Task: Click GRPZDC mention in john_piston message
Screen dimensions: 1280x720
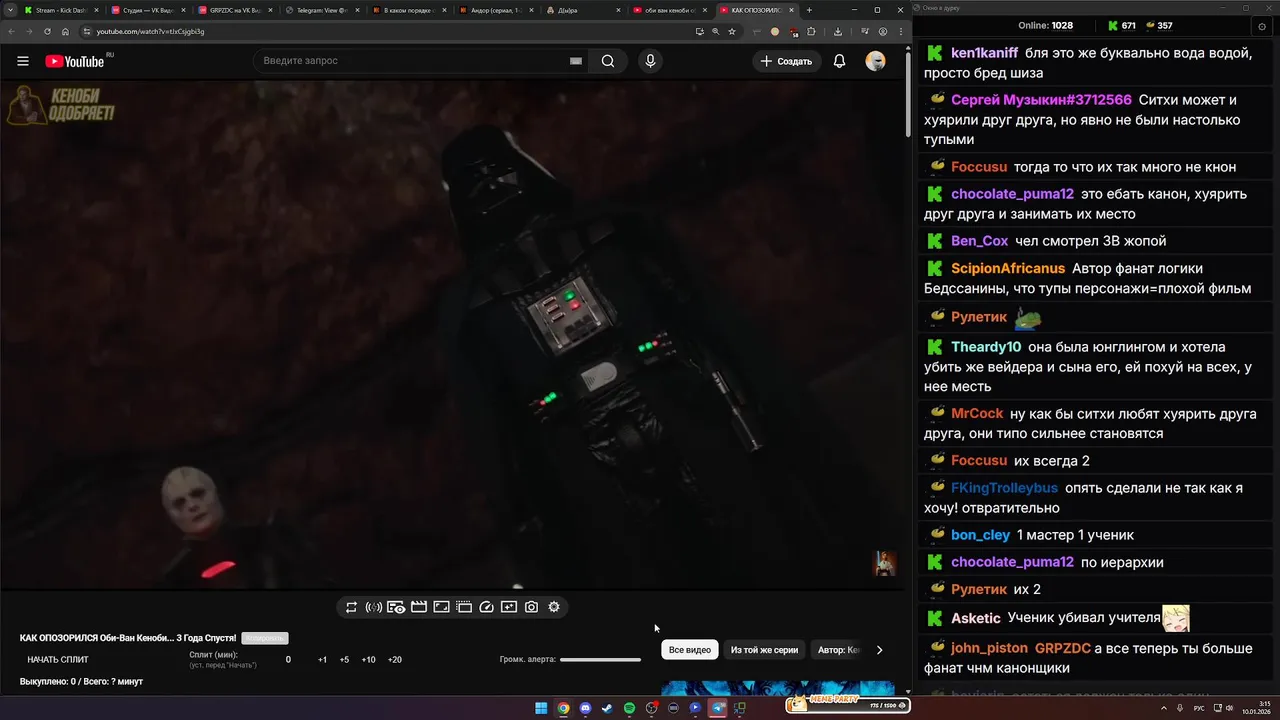Action: tap(1062, 647)
